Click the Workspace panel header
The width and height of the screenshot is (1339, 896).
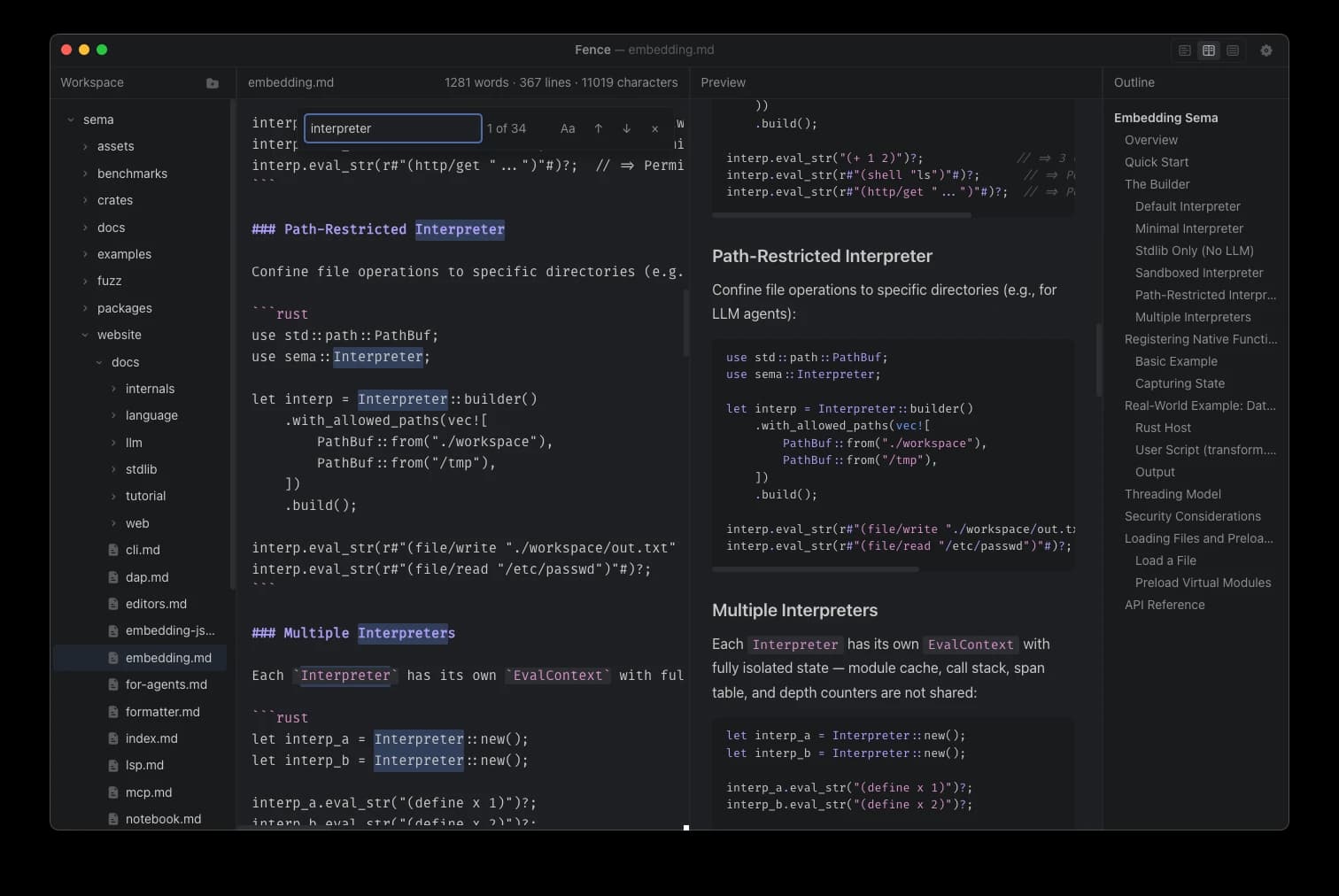pyautogui.click(x=92, y=82)
